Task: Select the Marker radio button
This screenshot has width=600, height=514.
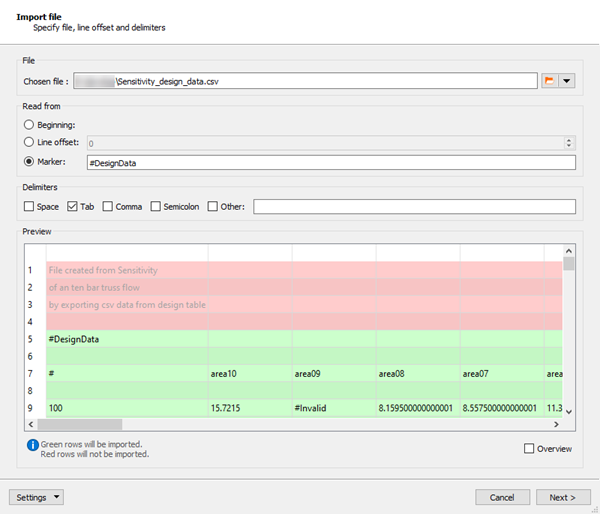Action: [29, 162]
